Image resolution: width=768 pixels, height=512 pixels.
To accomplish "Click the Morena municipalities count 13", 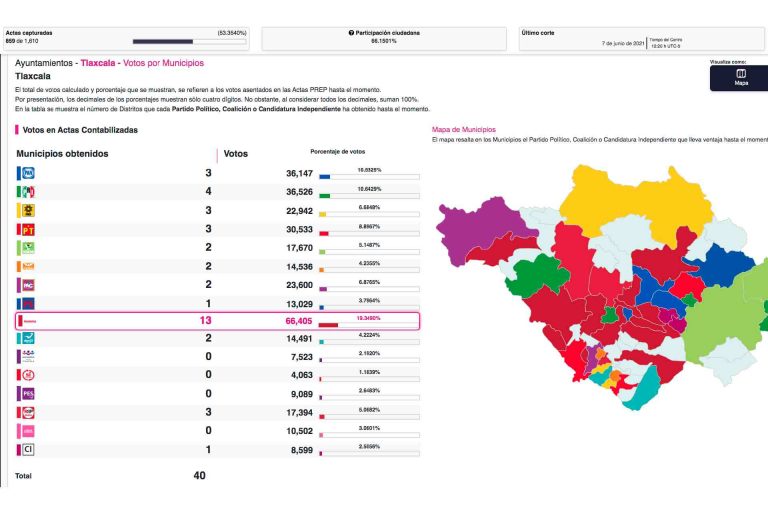I will coord(205,320).
